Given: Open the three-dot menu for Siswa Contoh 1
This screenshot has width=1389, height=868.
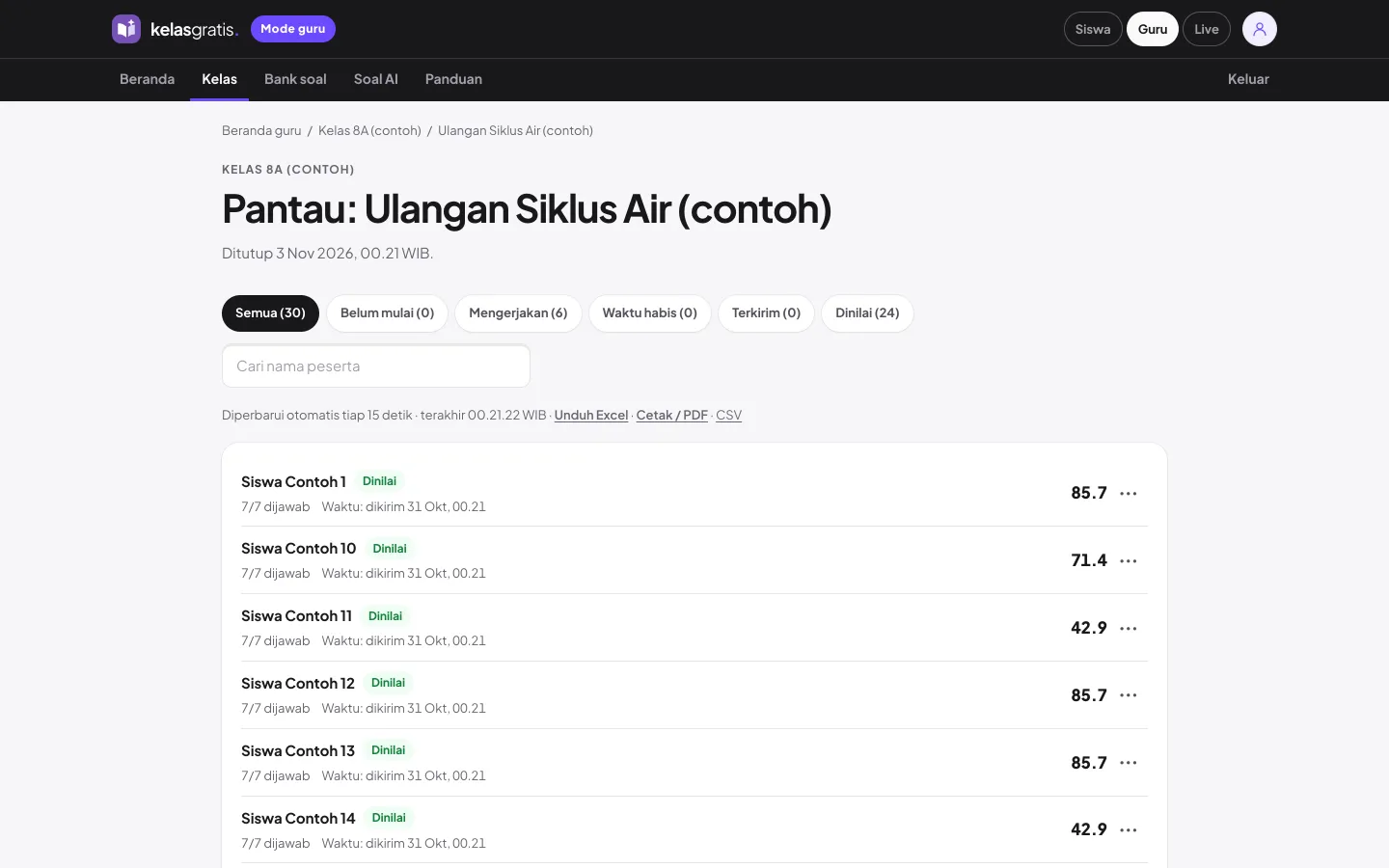Looking at the screenshot, I should [1129, 493].
